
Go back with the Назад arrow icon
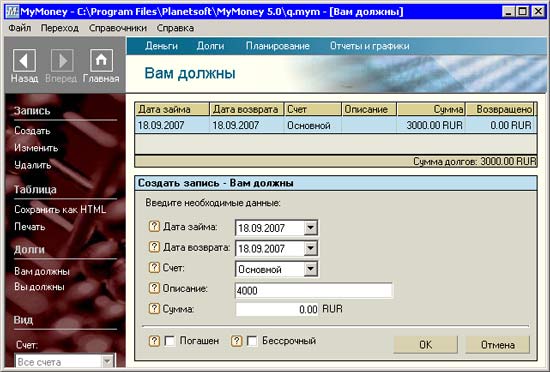(24, 61)
